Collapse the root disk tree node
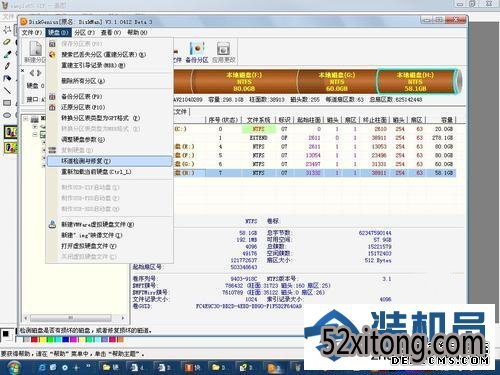Image resolution: width=500 pixels, height=375 pixels. coord(26,119)
